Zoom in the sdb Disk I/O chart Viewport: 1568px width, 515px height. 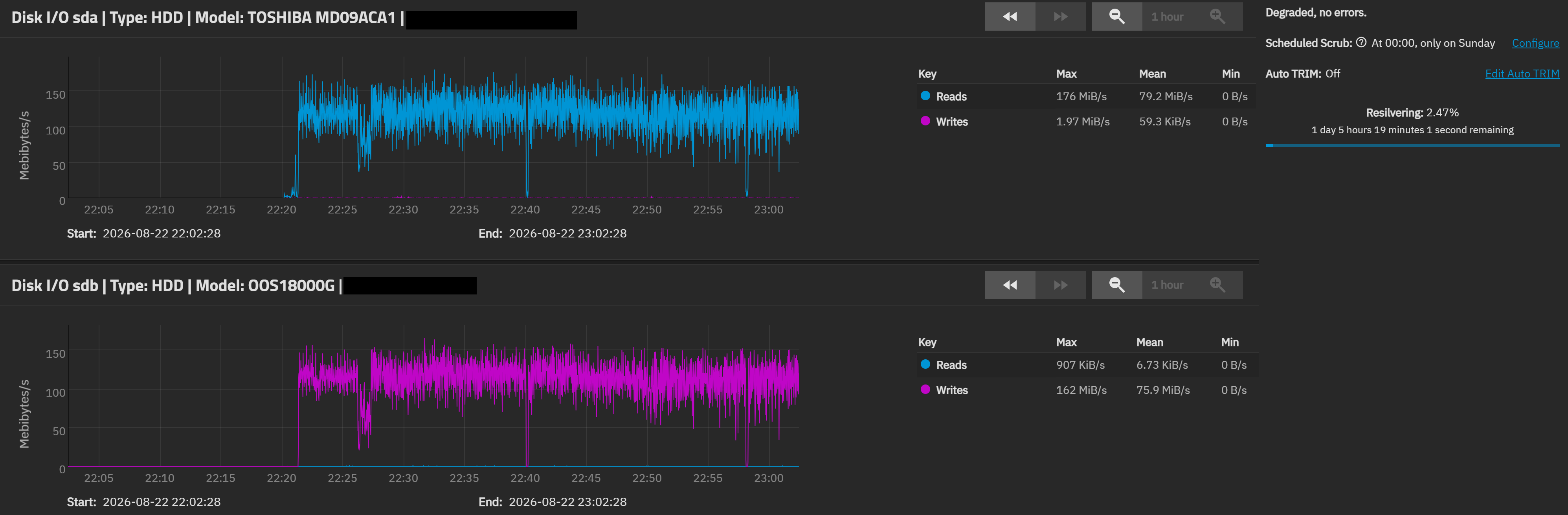click(x=1217, y=285)
